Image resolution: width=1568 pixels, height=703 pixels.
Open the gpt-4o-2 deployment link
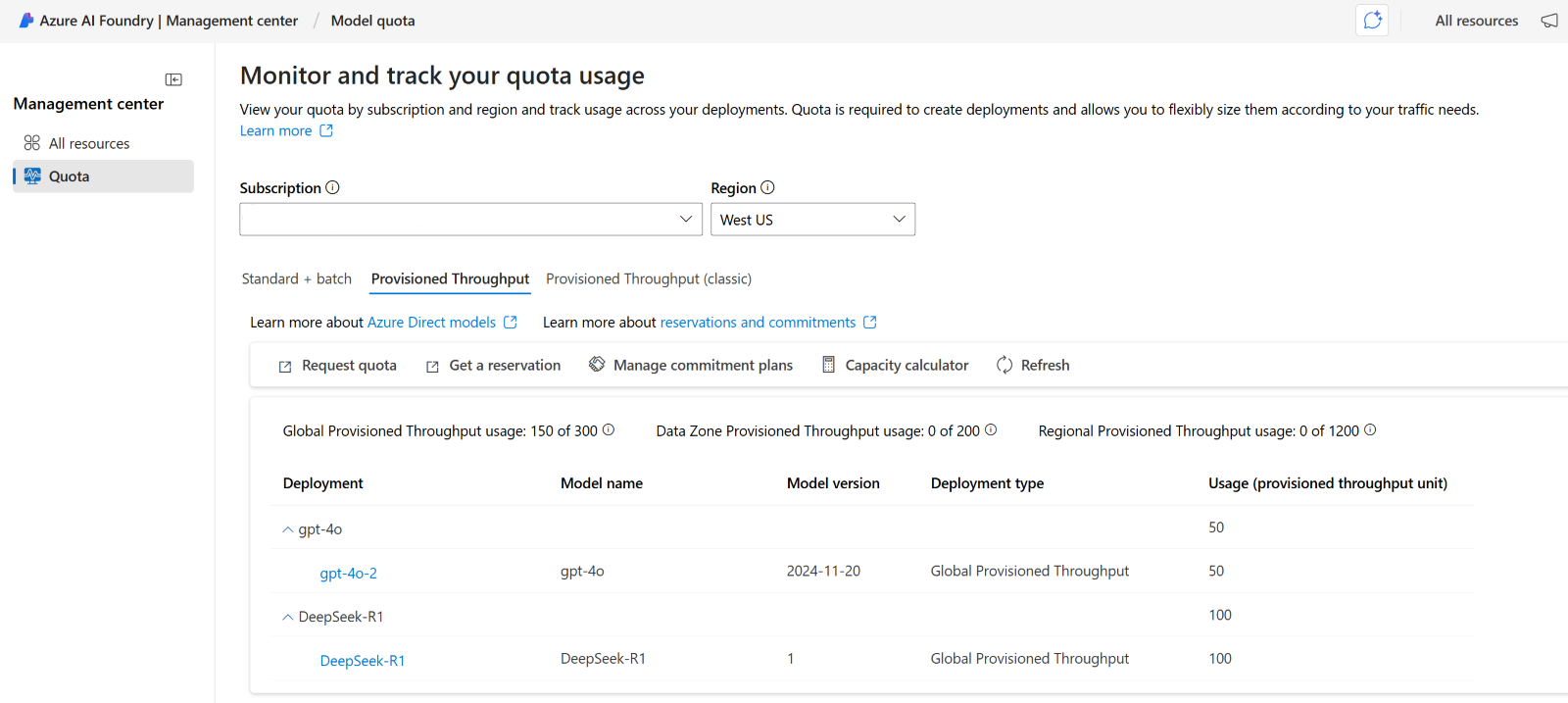(348, 574)
